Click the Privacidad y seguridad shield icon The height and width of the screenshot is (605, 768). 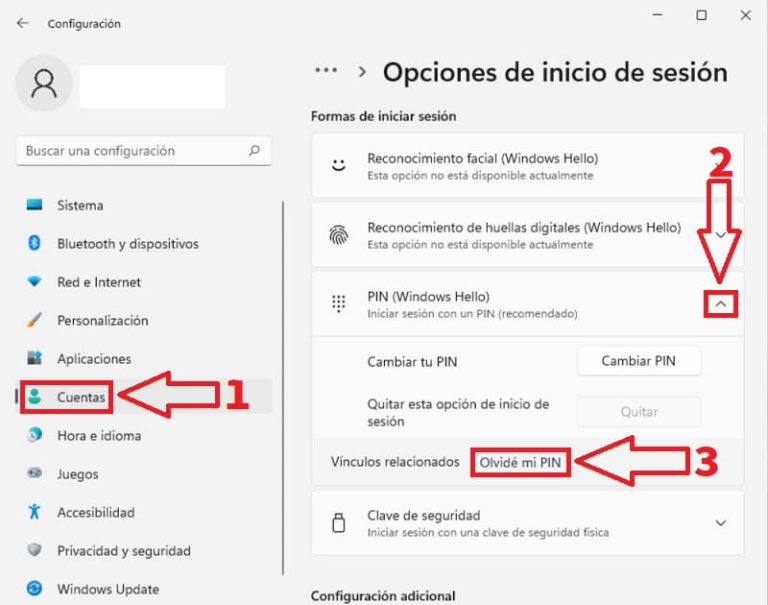(x=34, y=550)
